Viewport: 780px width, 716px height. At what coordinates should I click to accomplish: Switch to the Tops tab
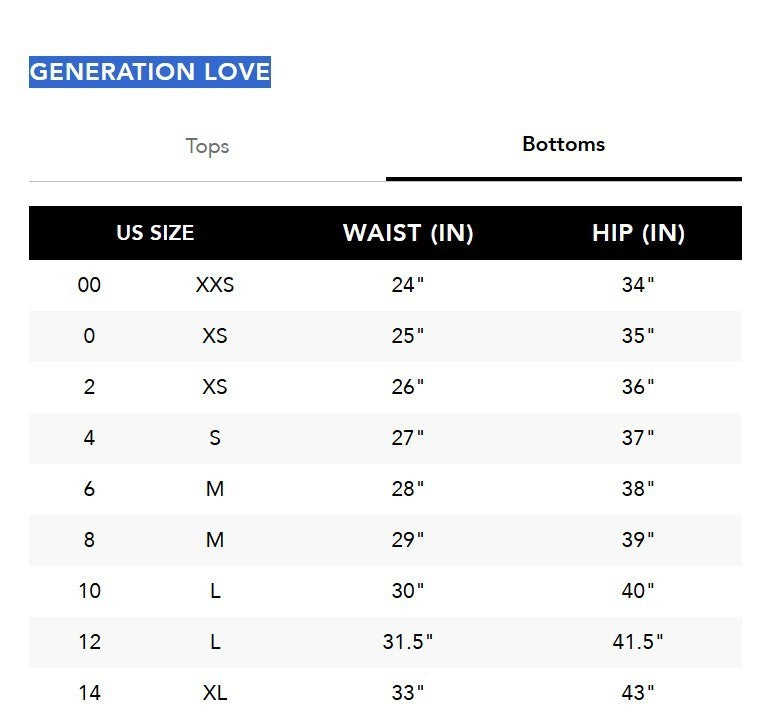tap(207, 146)
